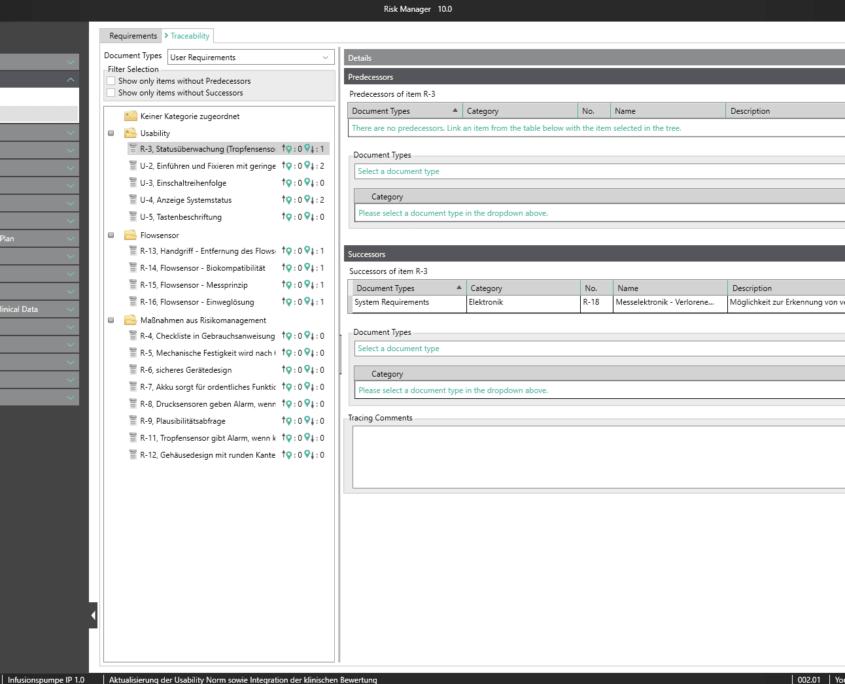845x684 pixels.
Task: Collapse the Usability tree category
Action: [110, 132]
